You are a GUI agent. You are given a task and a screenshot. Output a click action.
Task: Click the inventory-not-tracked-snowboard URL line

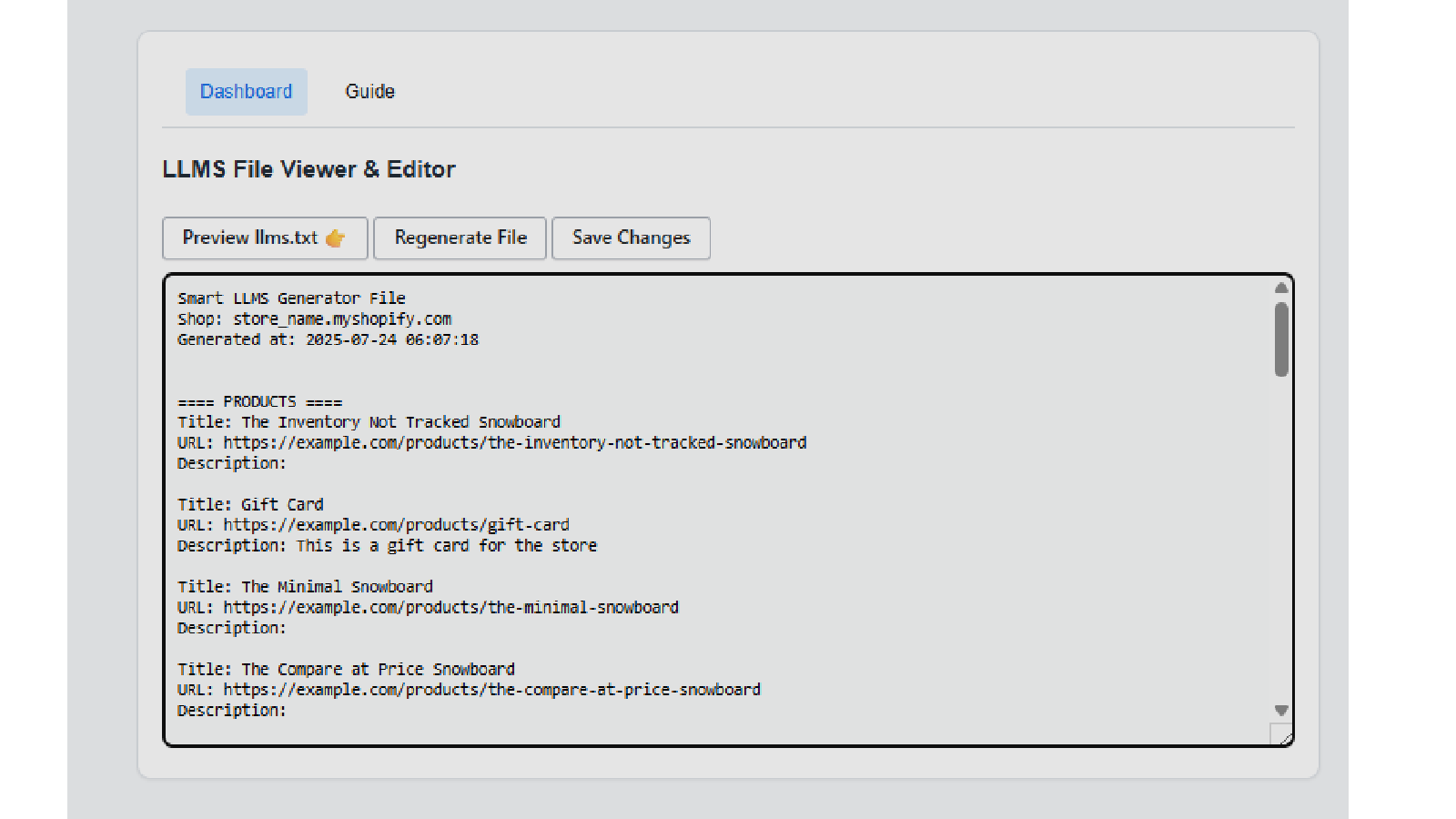pyautogui.click(x=491, y=443)
